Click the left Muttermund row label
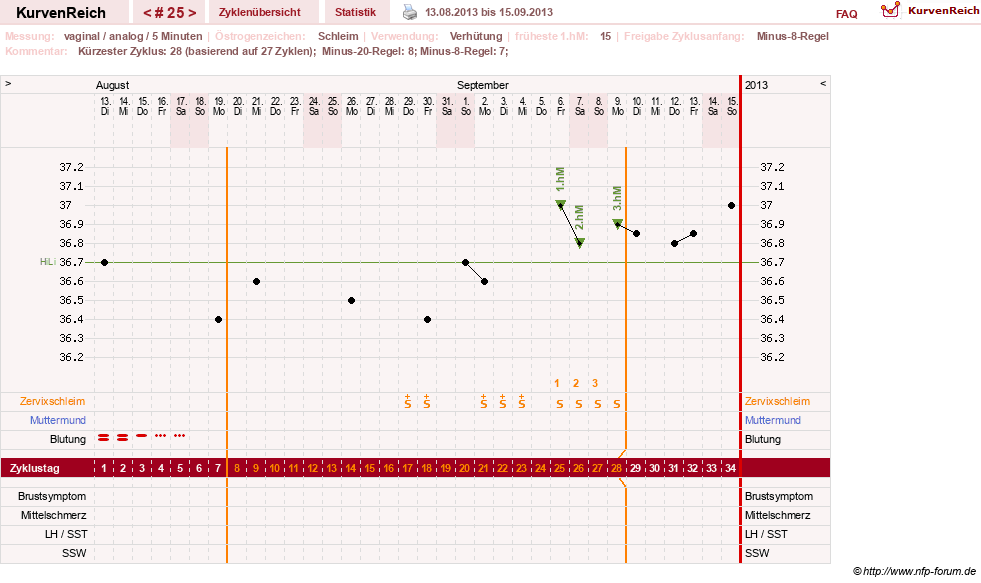The image size is (981, 583). pyautogui.click(x=58, y=420)
